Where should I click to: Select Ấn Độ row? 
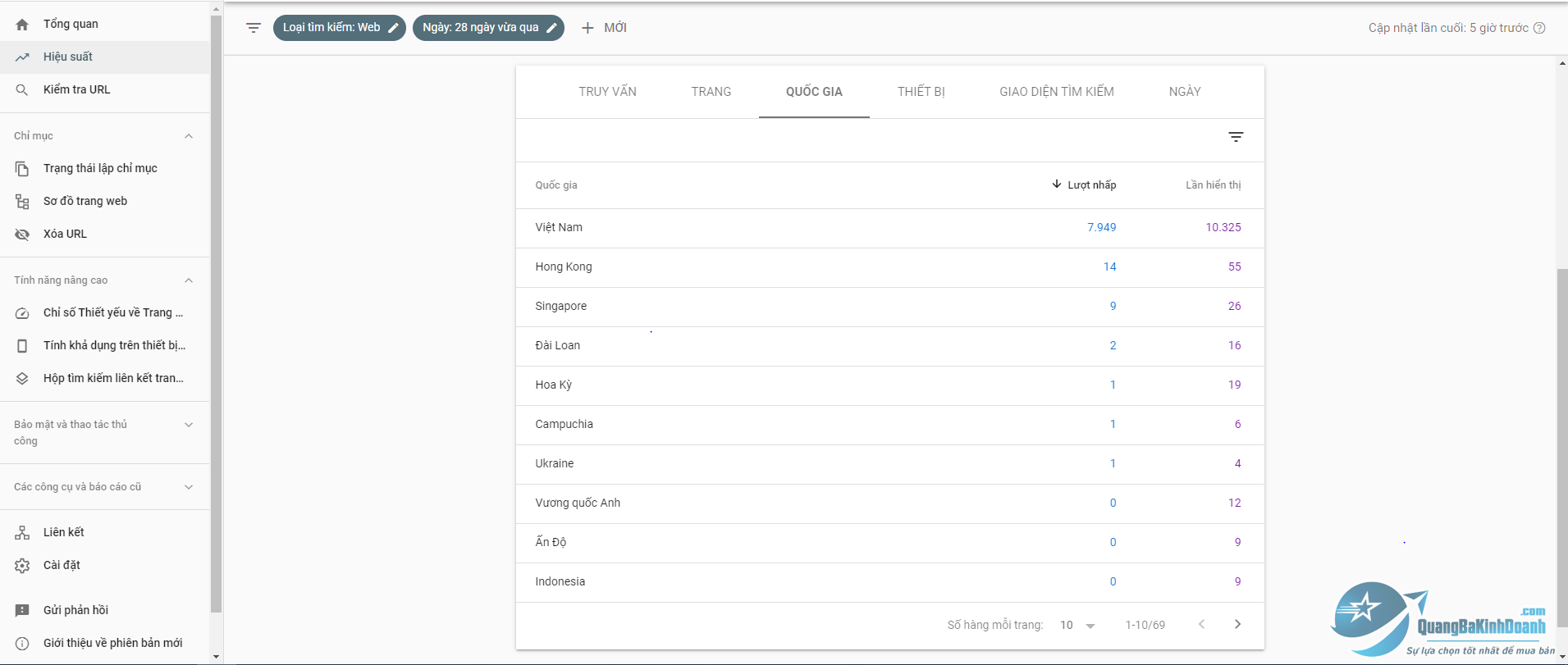pyautogui.click(x=889, y=543)
